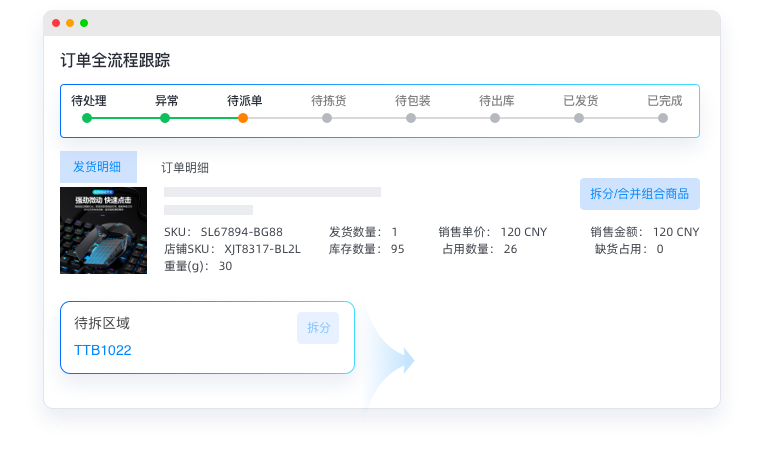
Task: Click the yellow minimize window dot
Action: pos(70,23)
